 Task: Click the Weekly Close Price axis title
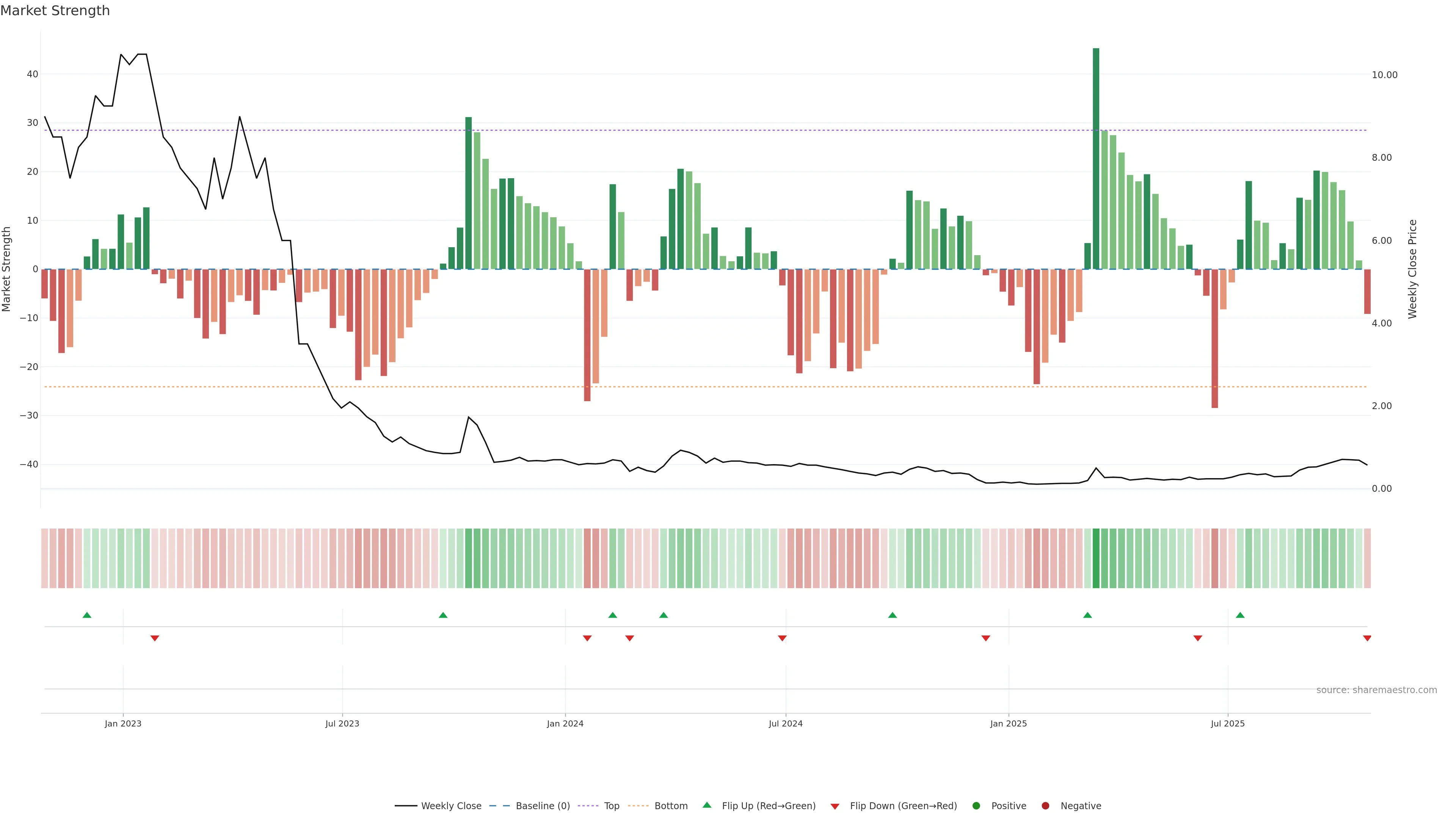coord(1412,269)
